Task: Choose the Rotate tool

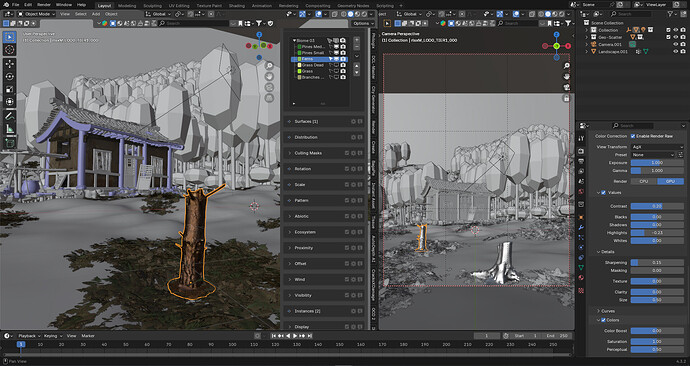Action: coord(10,77)
